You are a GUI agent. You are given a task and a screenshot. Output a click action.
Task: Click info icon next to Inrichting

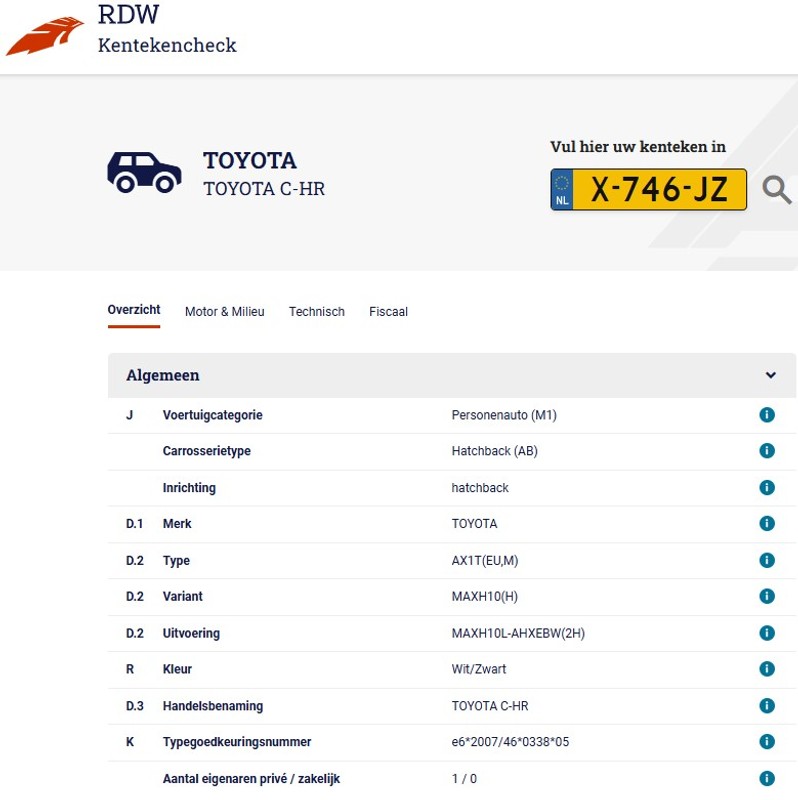[767, 488]
